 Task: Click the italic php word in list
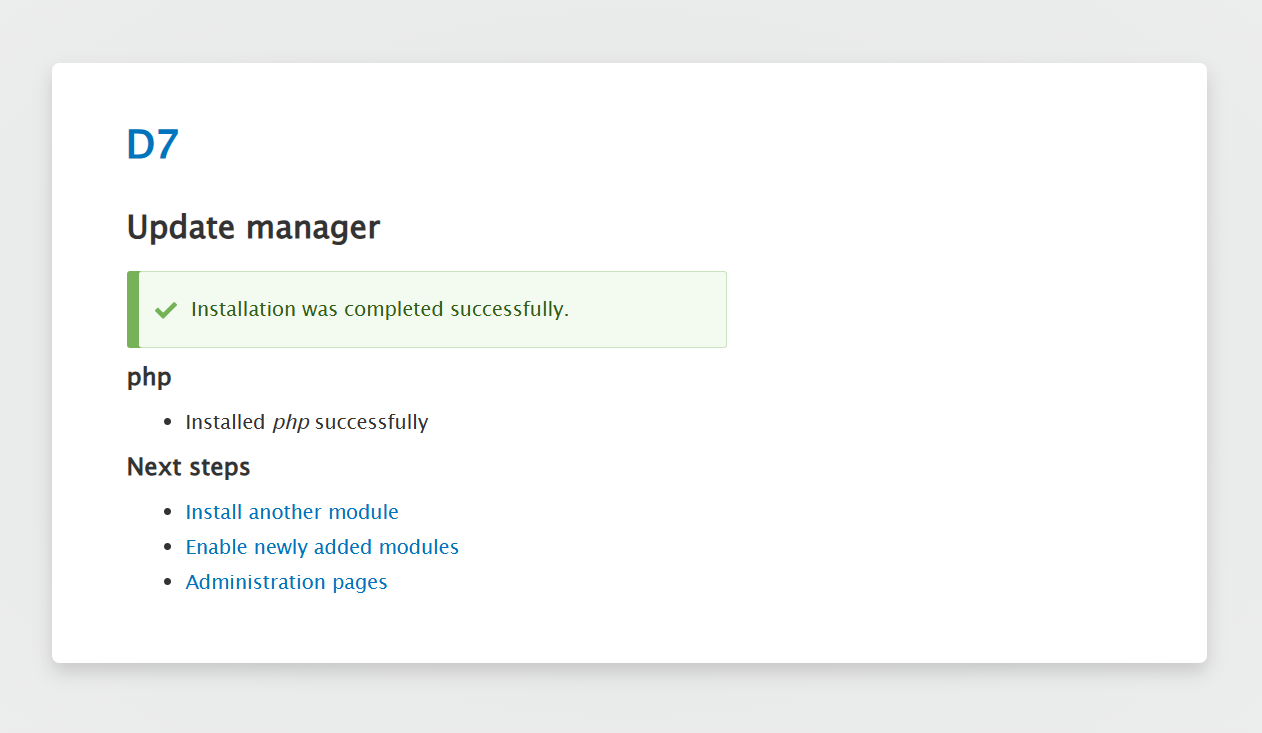click(290, 422)
